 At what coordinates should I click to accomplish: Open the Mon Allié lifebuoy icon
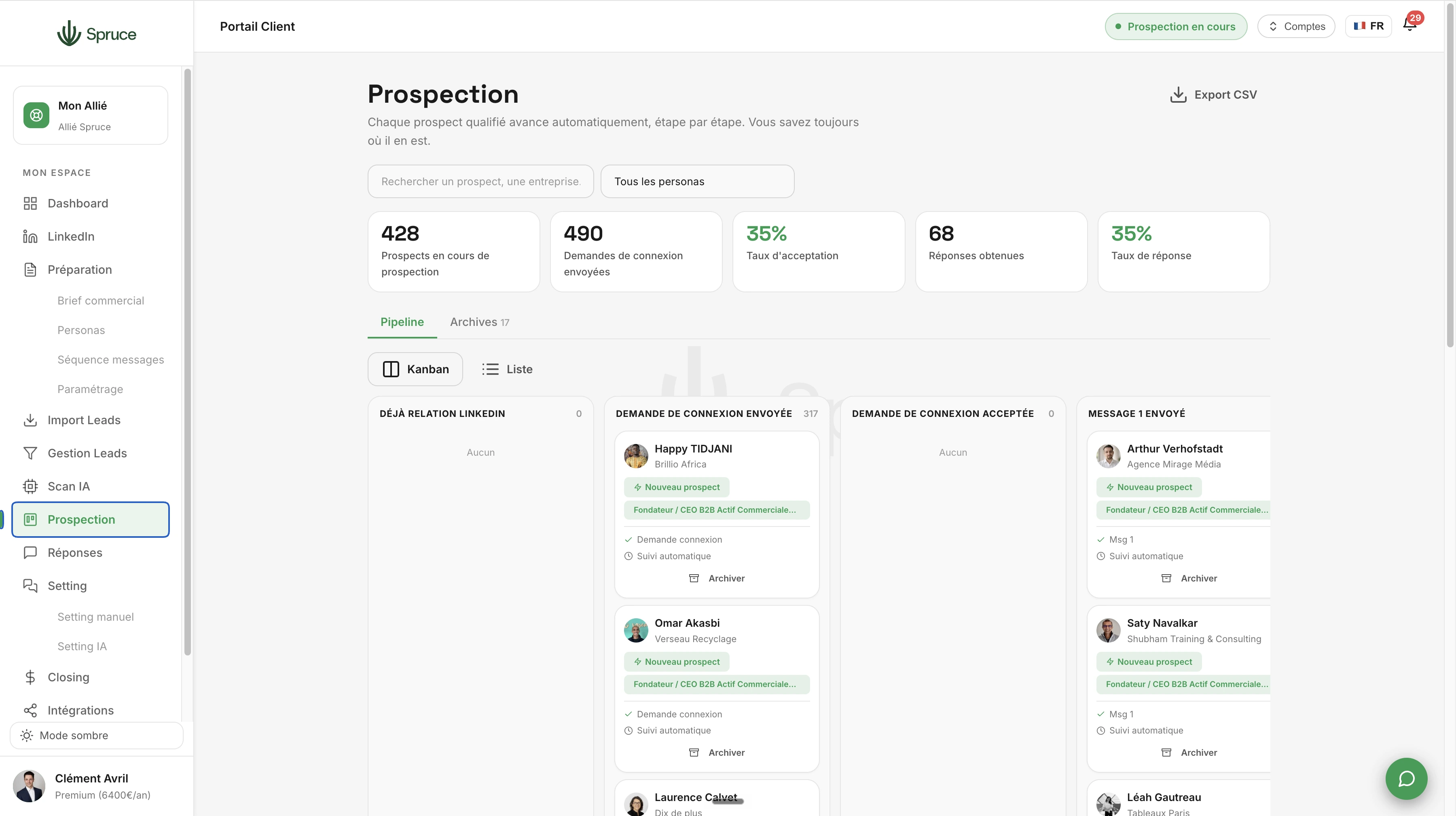pos(36,115)
